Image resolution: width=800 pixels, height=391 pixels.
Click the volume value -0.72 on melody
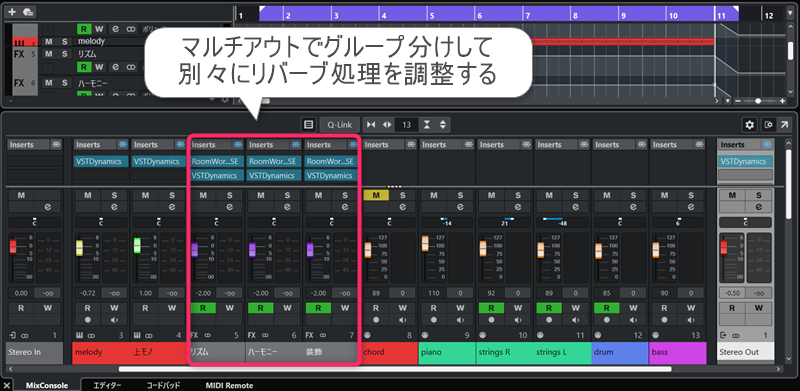click(87, 294)
